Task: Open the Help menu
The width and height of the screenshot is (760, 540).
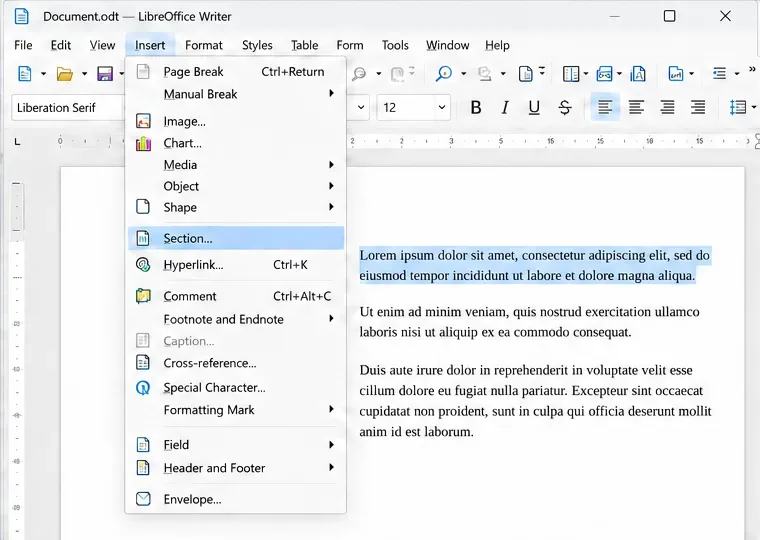Action: point(497,45)
